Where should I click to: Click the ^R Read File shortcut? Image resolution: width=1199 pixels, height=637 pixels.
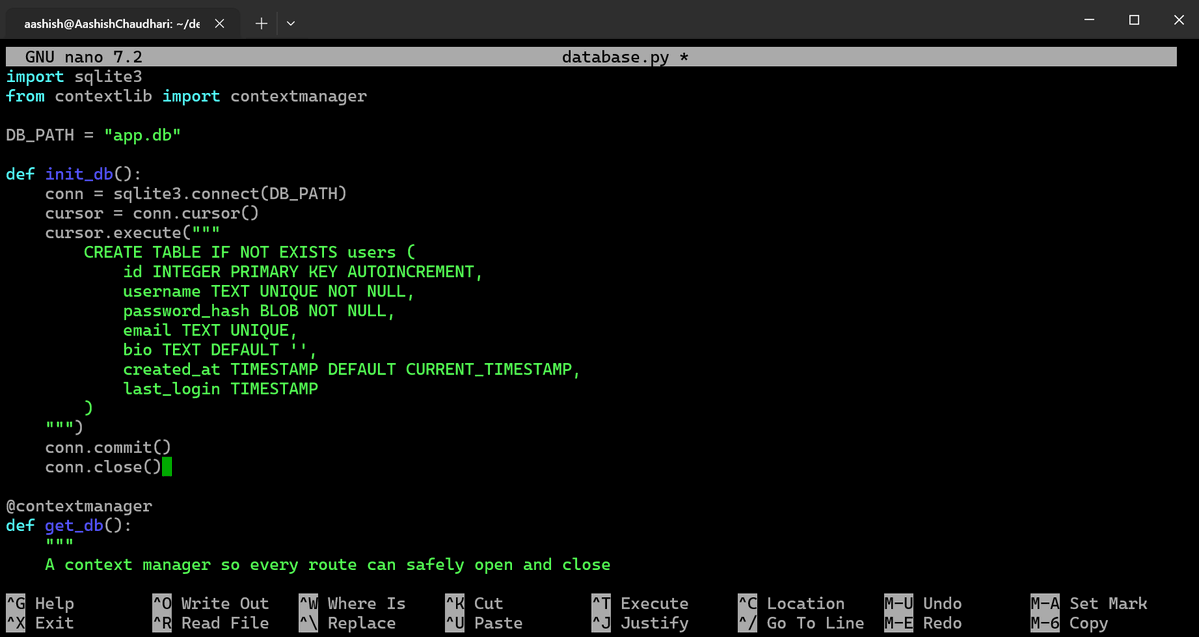[x=211, y=623]
